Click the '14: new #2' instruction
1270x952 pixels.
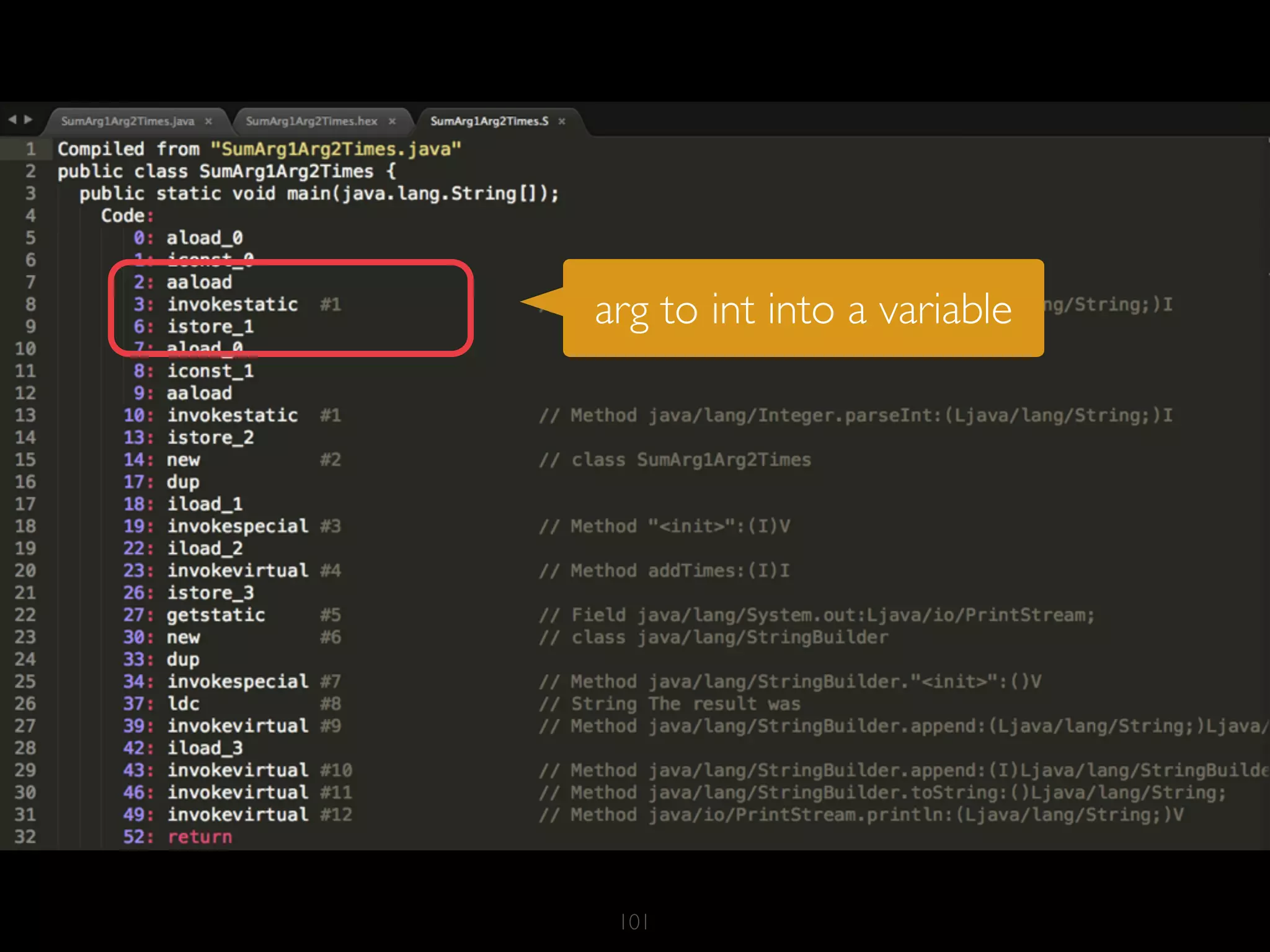(233, 460)
